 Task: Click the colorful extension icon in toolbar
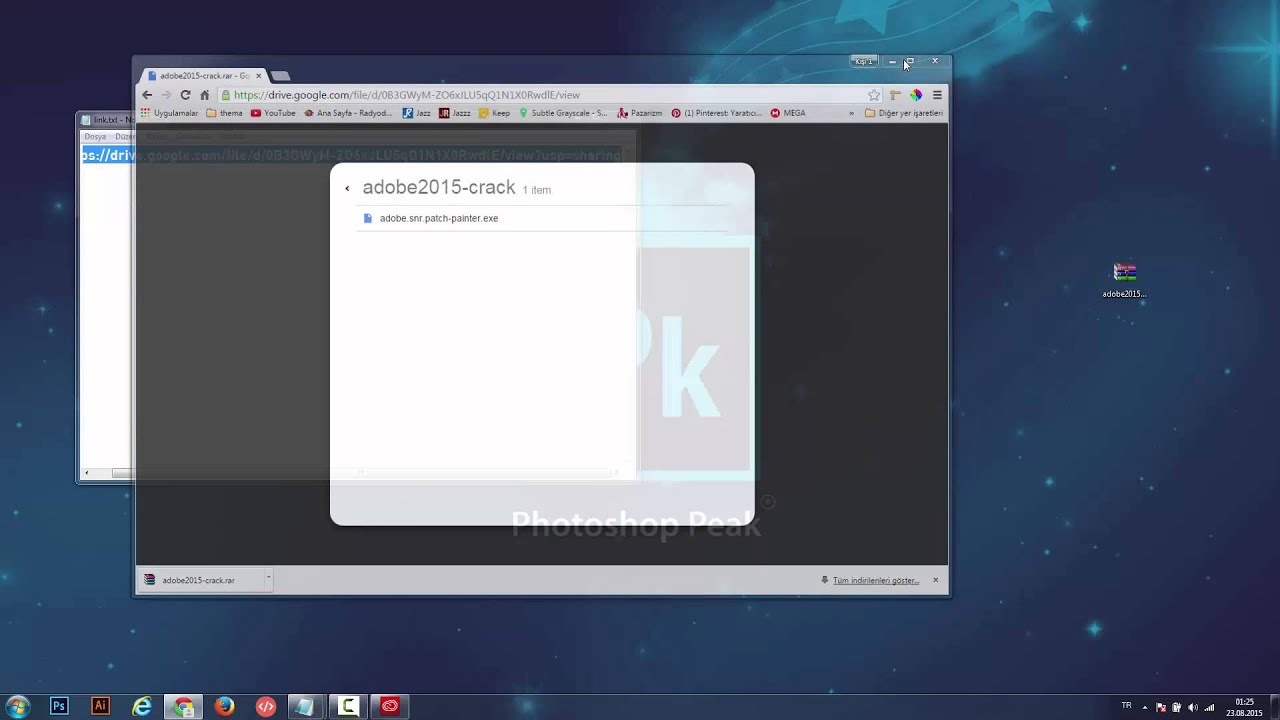click(915, 95)
